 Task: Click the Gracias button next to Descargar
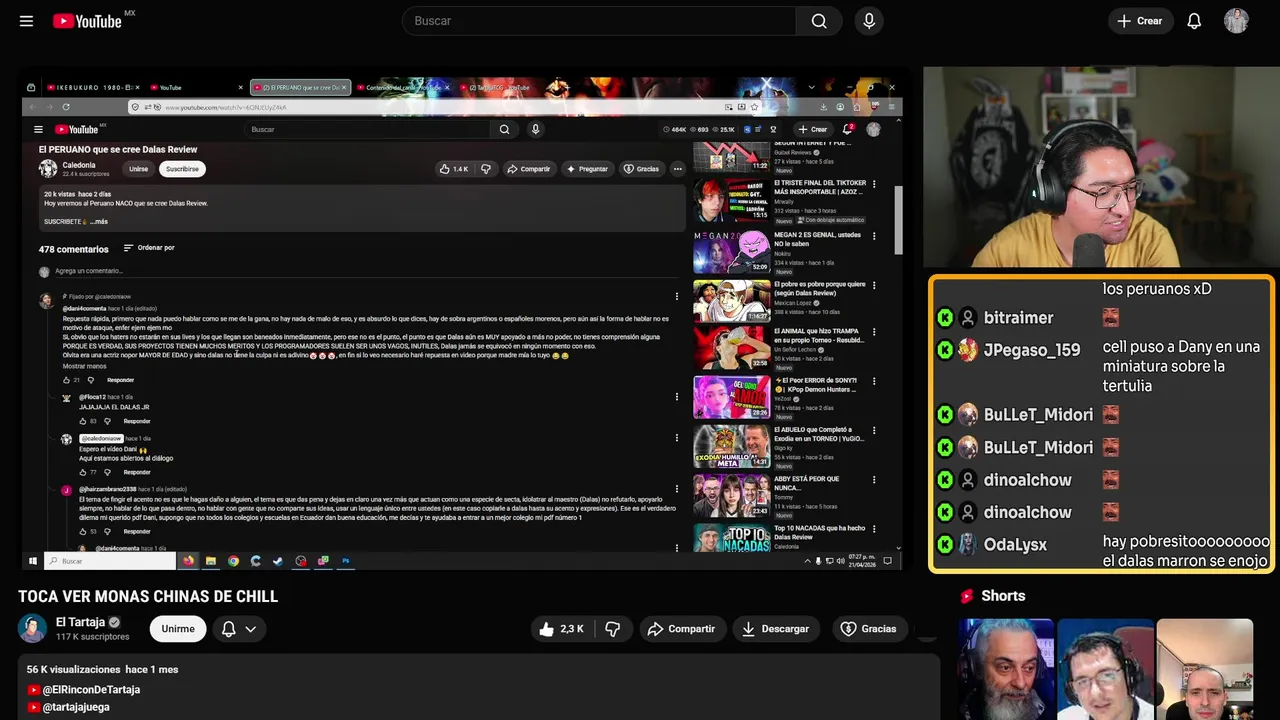868,629
